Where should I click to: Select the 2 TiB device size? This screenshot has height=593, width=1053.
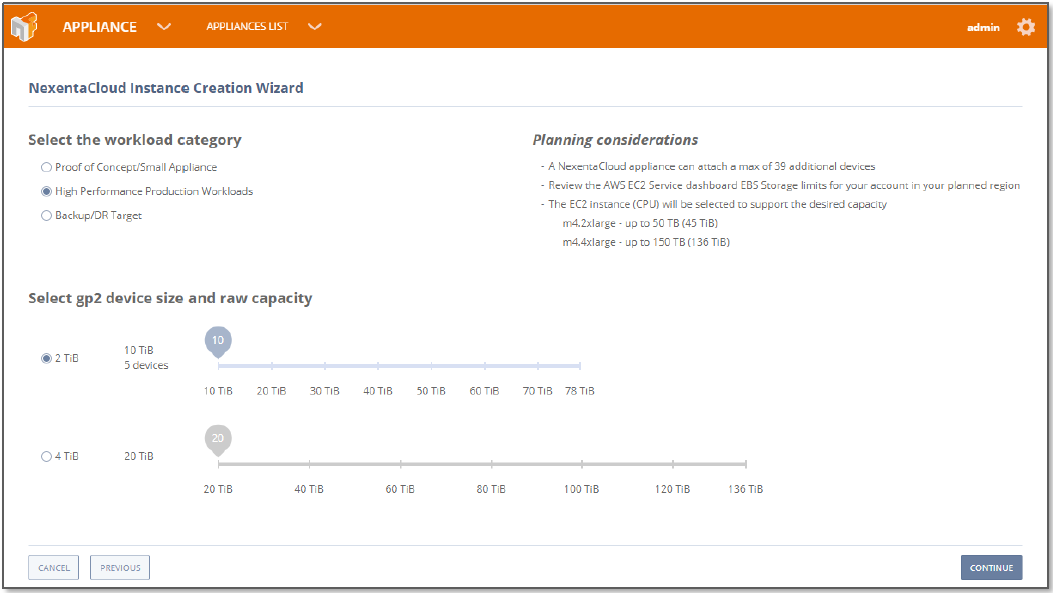click(46, 358)
